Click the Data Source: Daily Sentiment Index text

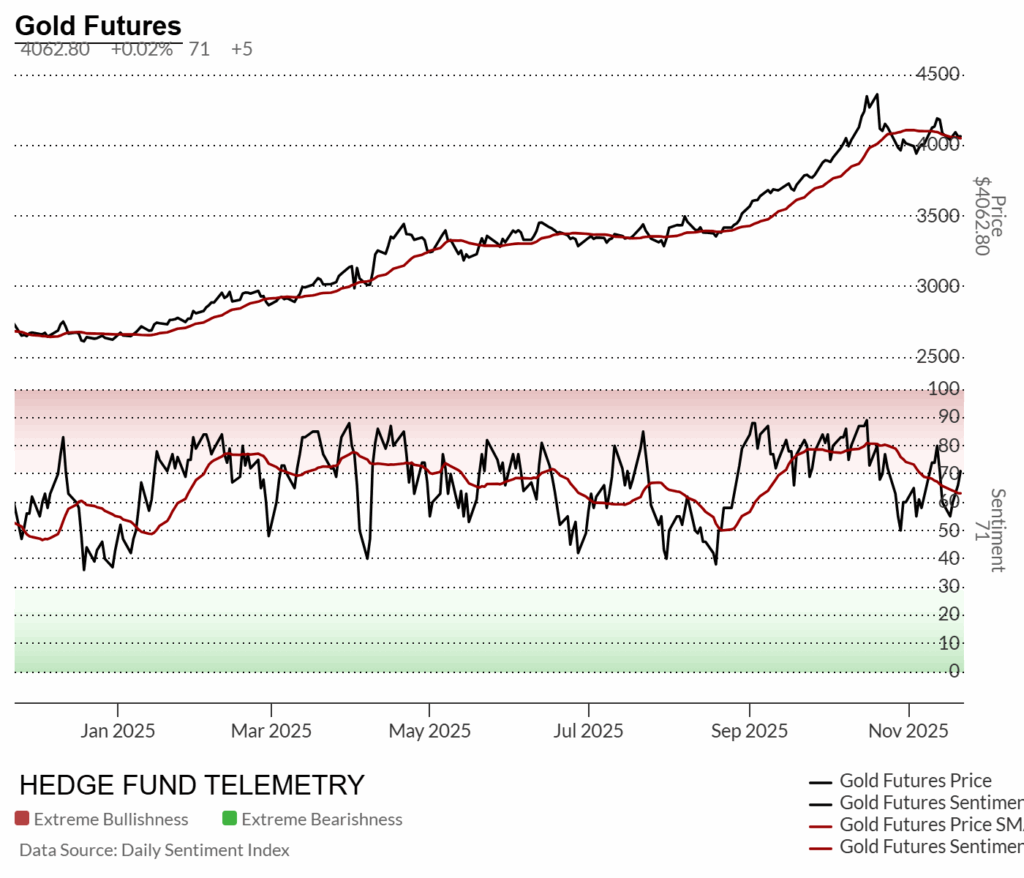point(154,850)
